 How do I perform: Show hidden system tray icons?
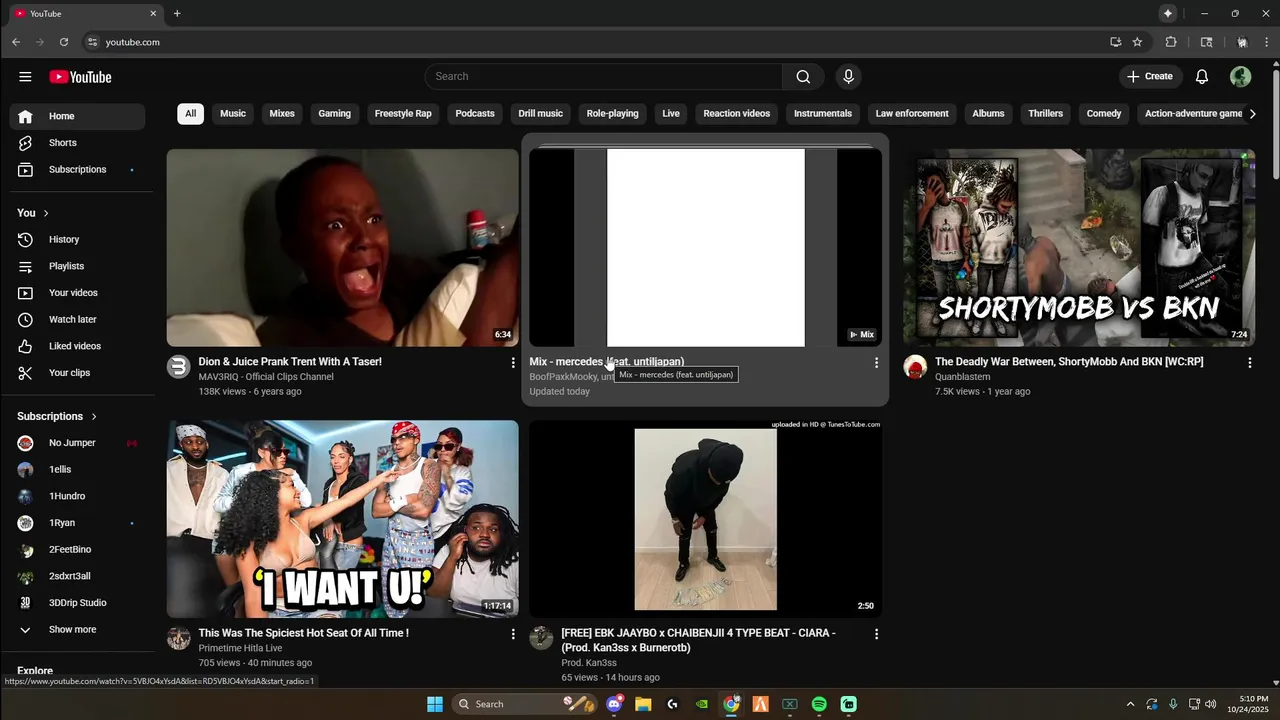click(x=1130, y=704)
